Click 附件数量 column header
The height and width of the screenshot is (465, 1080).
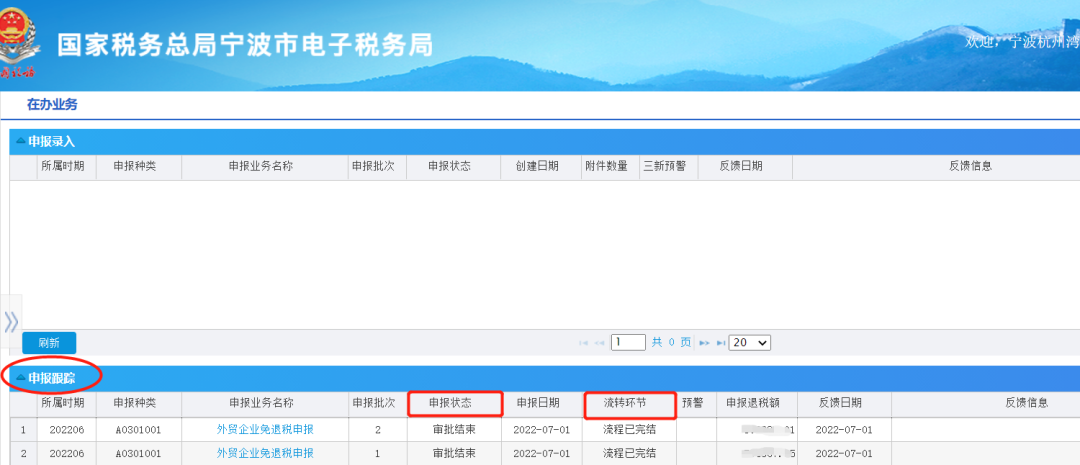(606, 166)
